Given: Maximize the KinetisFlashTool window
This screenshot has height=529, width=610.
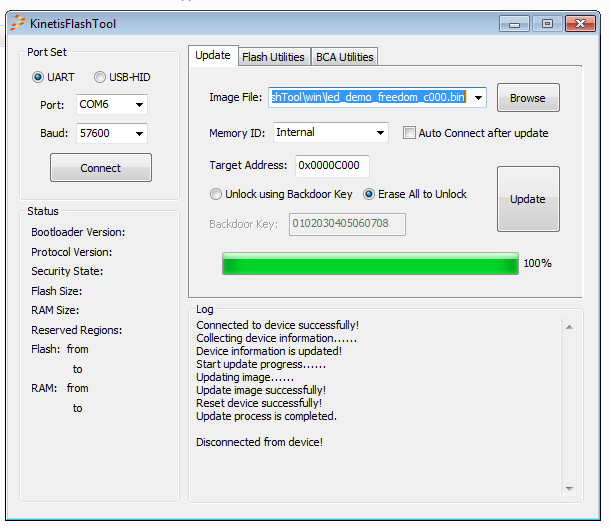Looking at the screenshot, I should click(547, 24).
